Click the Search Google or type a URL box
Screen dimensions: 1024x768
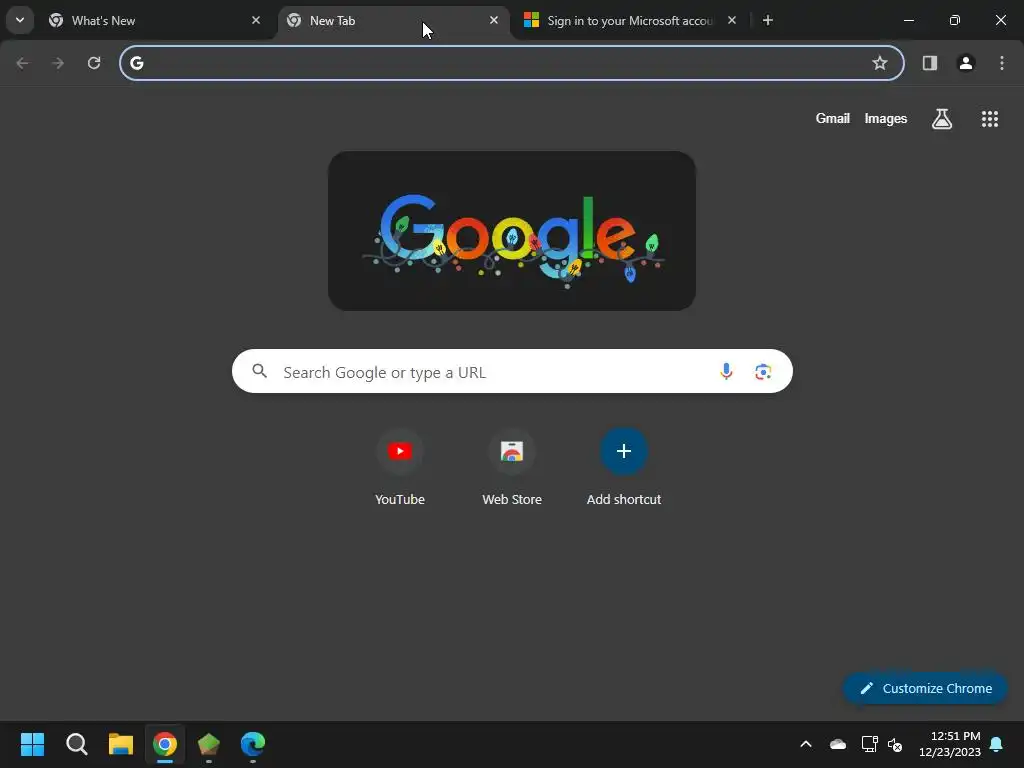[512, 372]
